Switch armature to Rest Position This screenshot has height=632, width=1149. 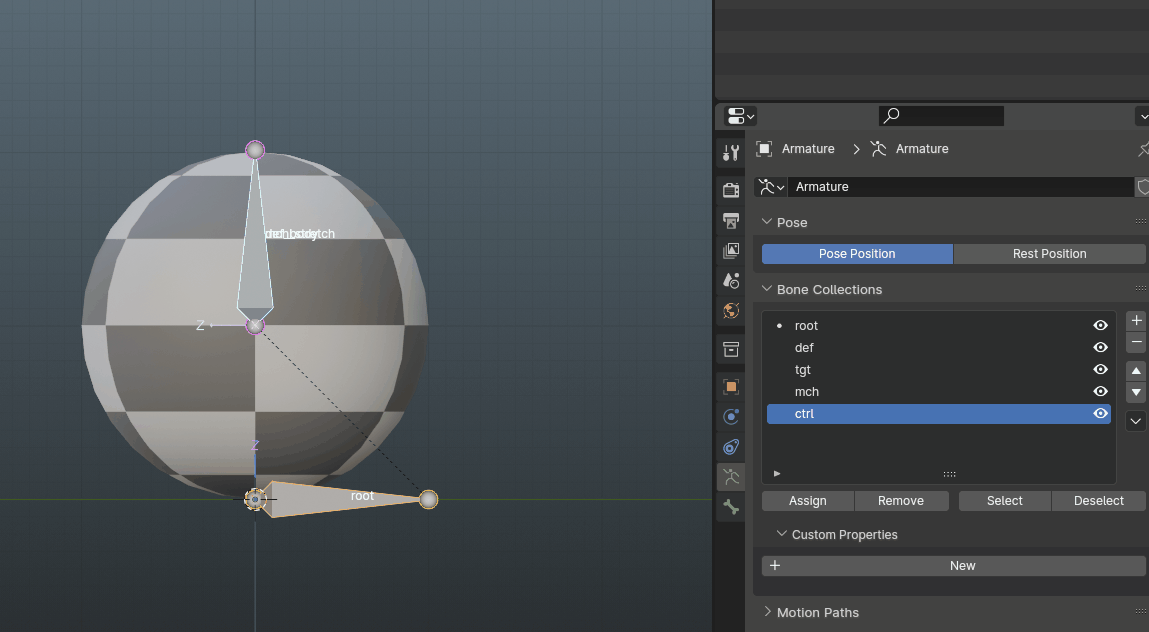pos(1049,253)
